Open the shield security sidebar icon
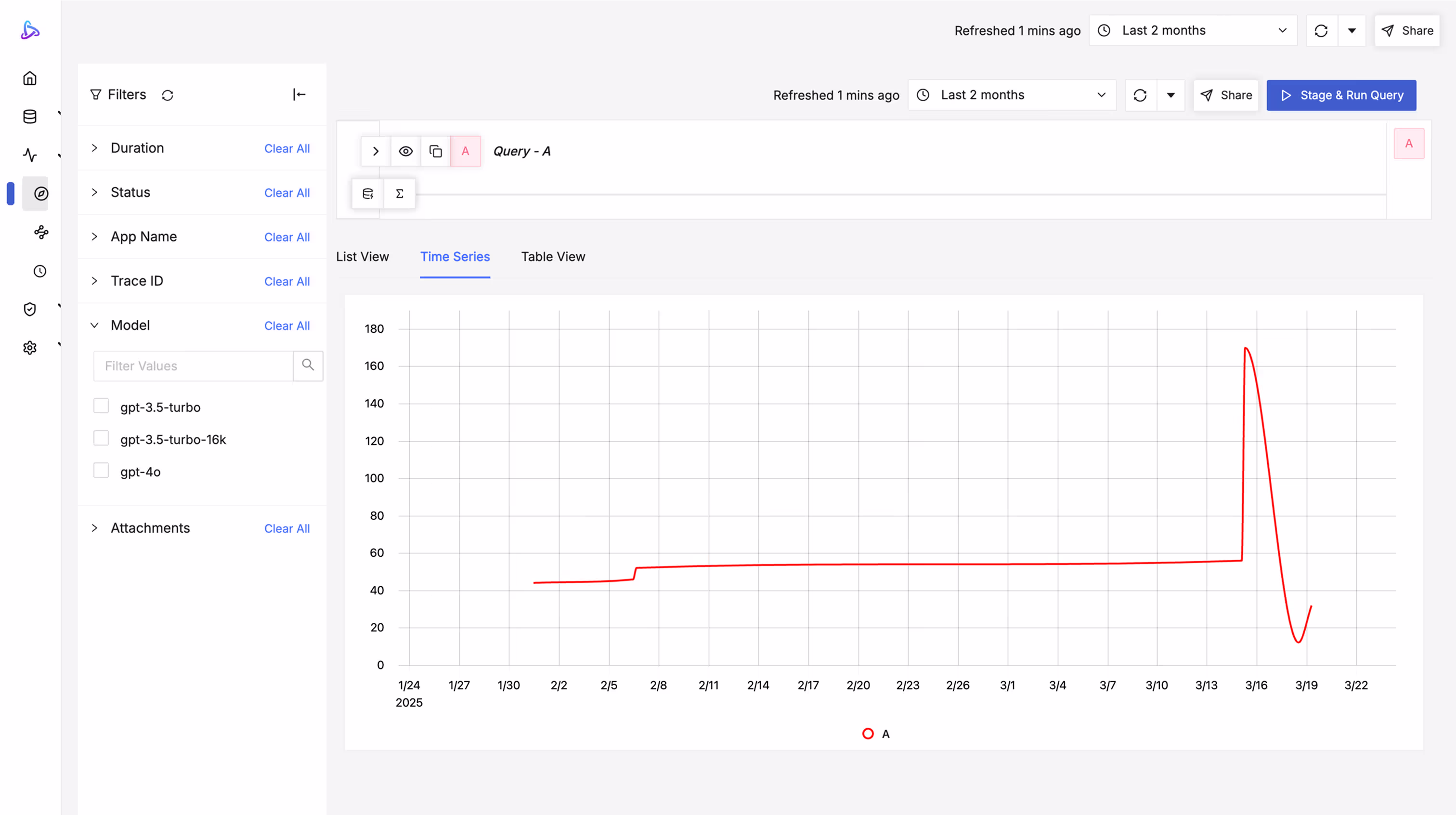Screen dimensions: 1456x815 click(30, 309)
